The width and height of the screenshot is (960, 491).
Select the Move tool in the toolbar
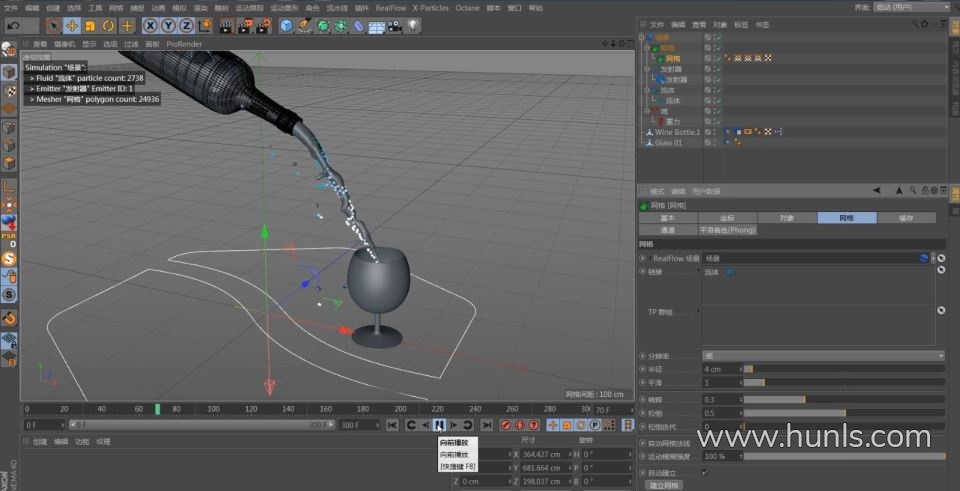tap(73, 25)
